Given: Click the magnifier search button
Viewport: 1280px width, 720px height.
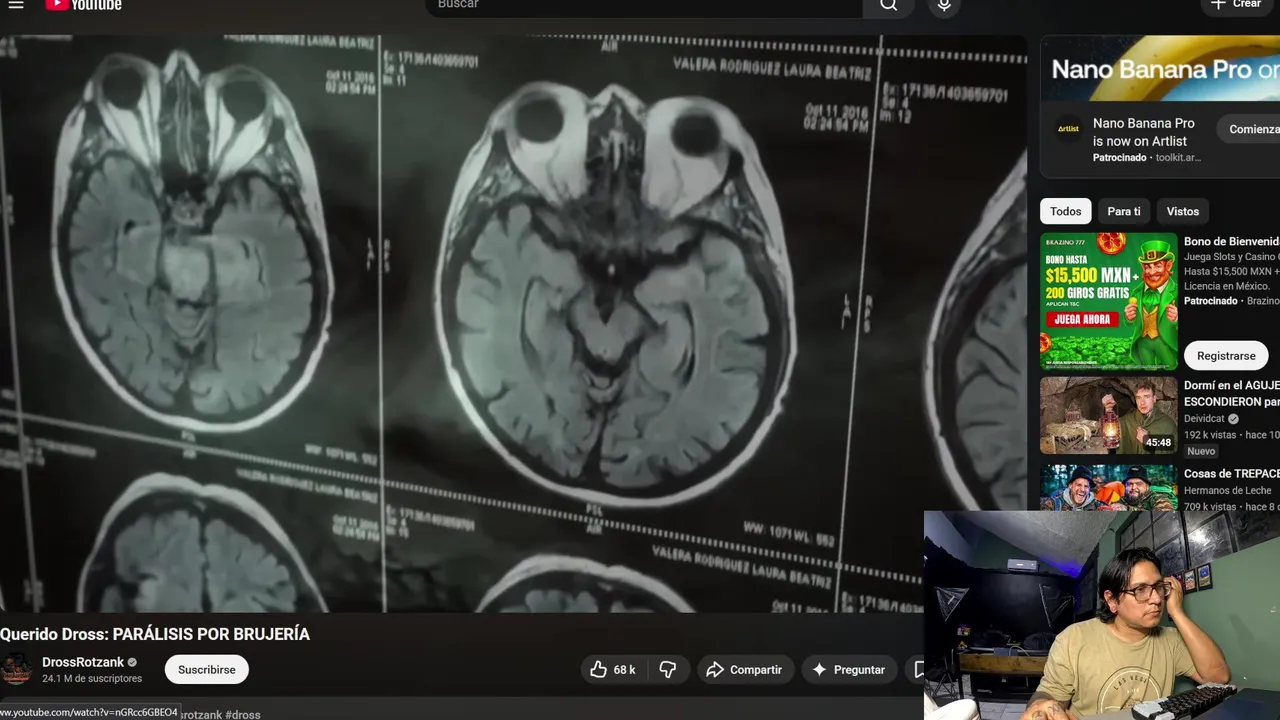Looking at the screenshot, I should click(x=888, y=6).
